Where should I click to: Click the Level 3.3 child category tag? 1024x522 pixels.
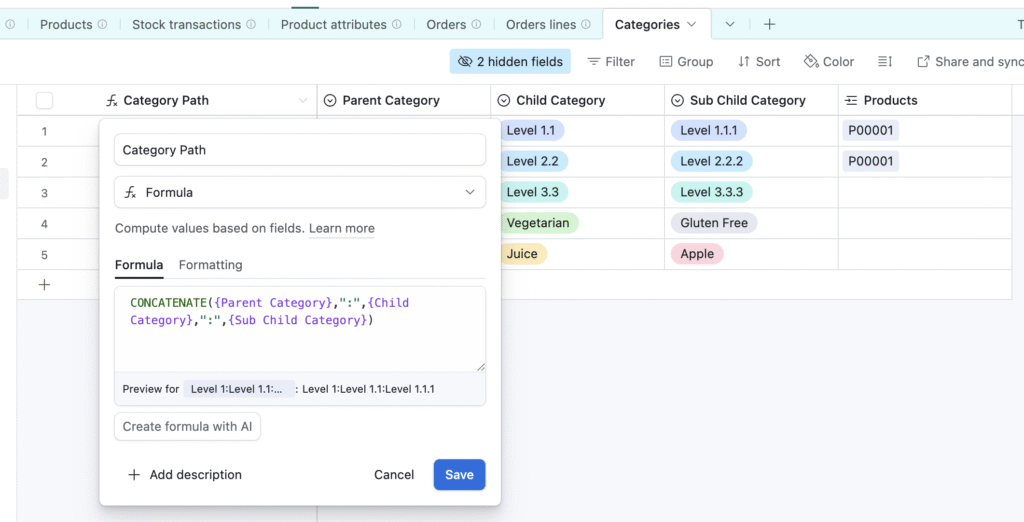coord(532,192)
